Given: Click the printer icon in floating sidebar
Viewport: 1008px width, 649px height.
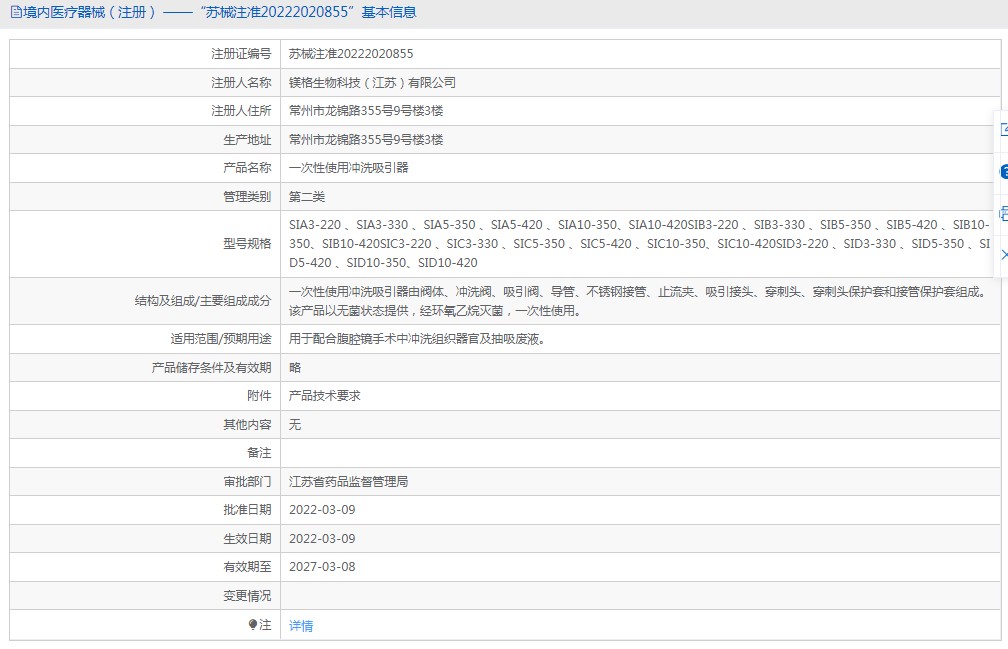Looking at the screenshot, I should pos(1004,213).
